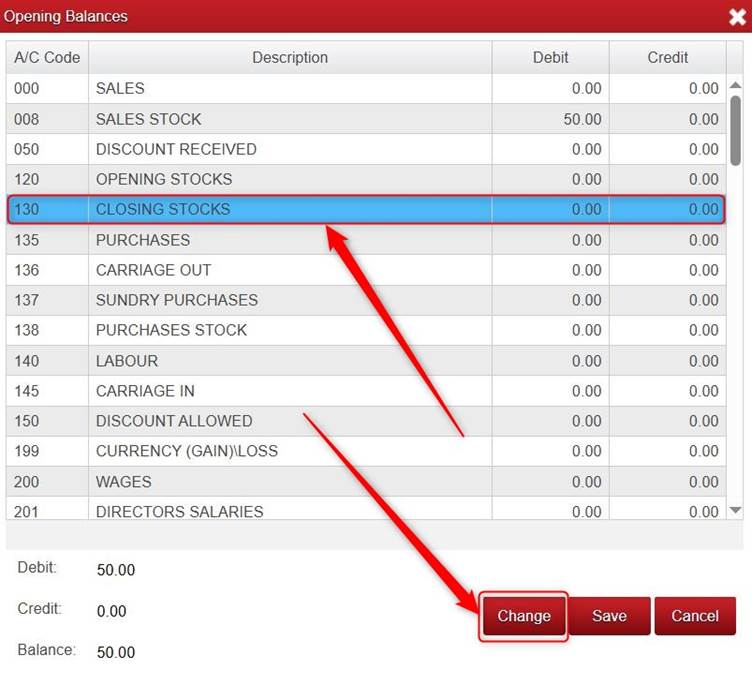
Task: Click account code 130
Action: (x=26, y=209)
